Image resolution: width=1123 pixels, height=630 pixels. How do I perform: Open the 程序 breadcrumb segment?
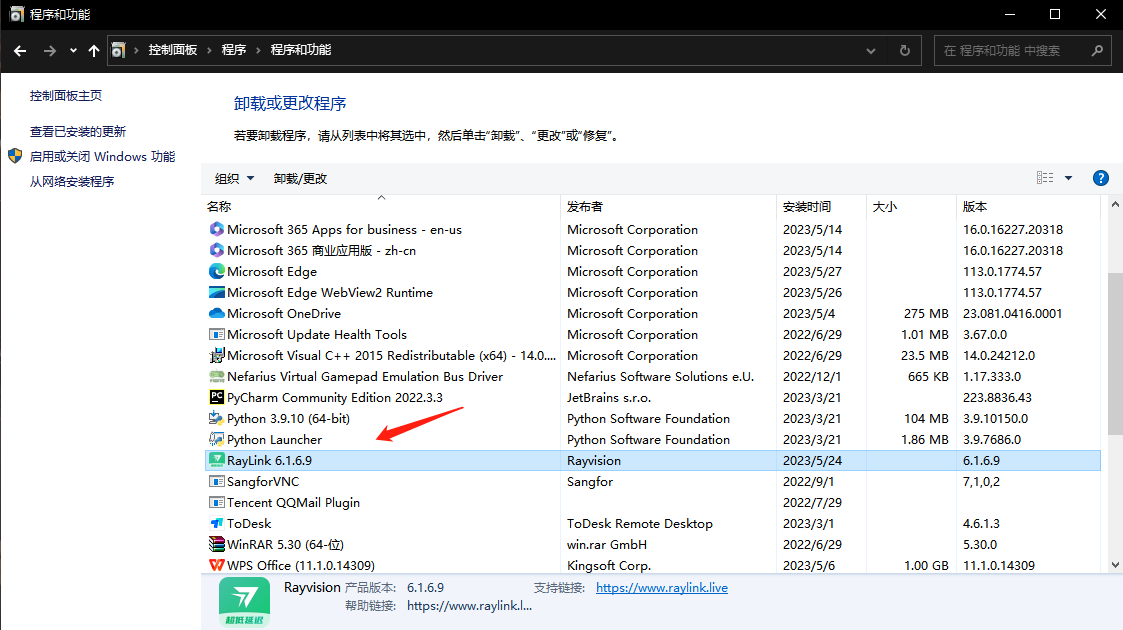pos(234,50)
